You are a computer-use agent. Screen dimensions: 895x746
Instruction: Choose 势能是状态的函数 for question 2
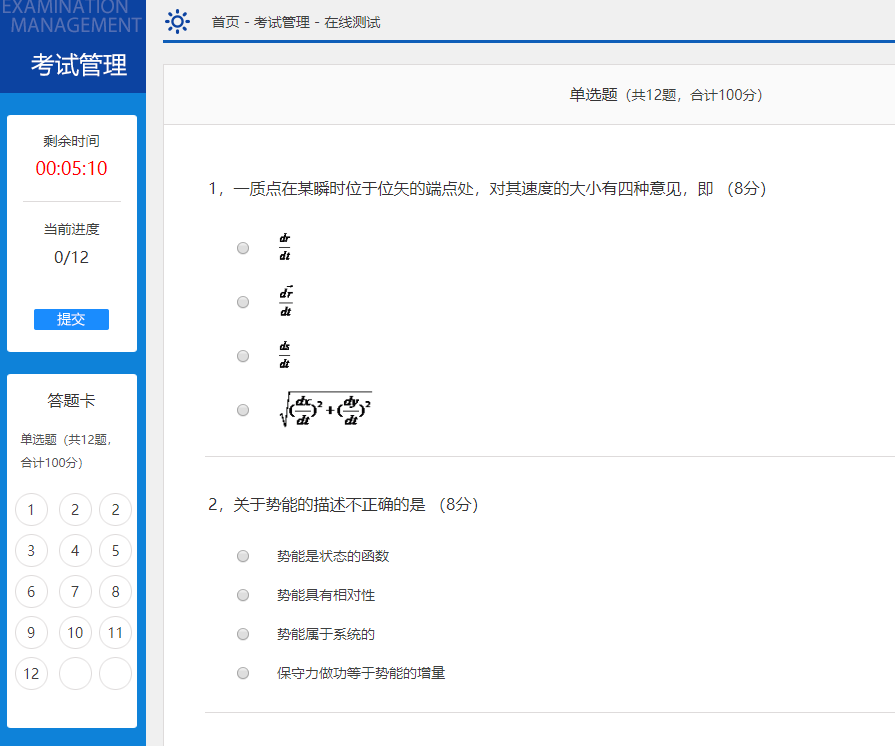coord(242,556)
